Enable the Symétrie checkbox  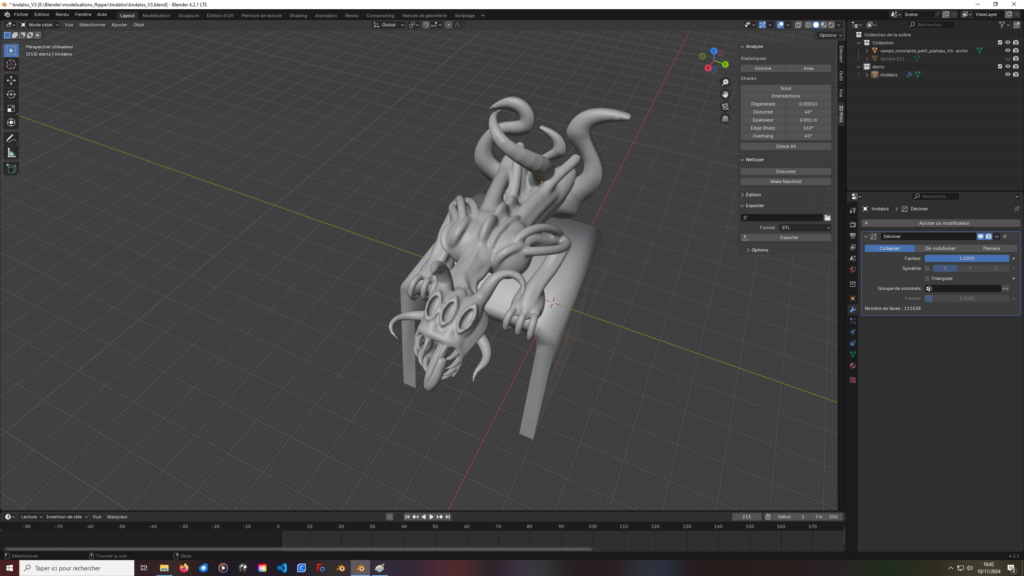click(927, 268)
